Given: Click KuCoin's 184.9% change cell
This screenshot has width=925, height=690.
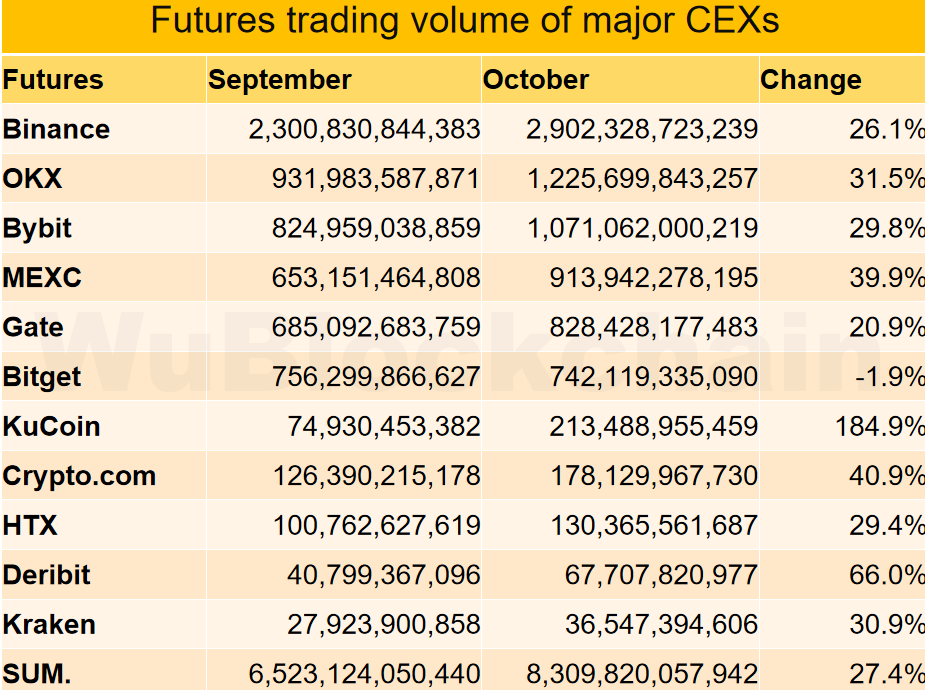Looking at the screenshot, I should [x=880, y=427].
